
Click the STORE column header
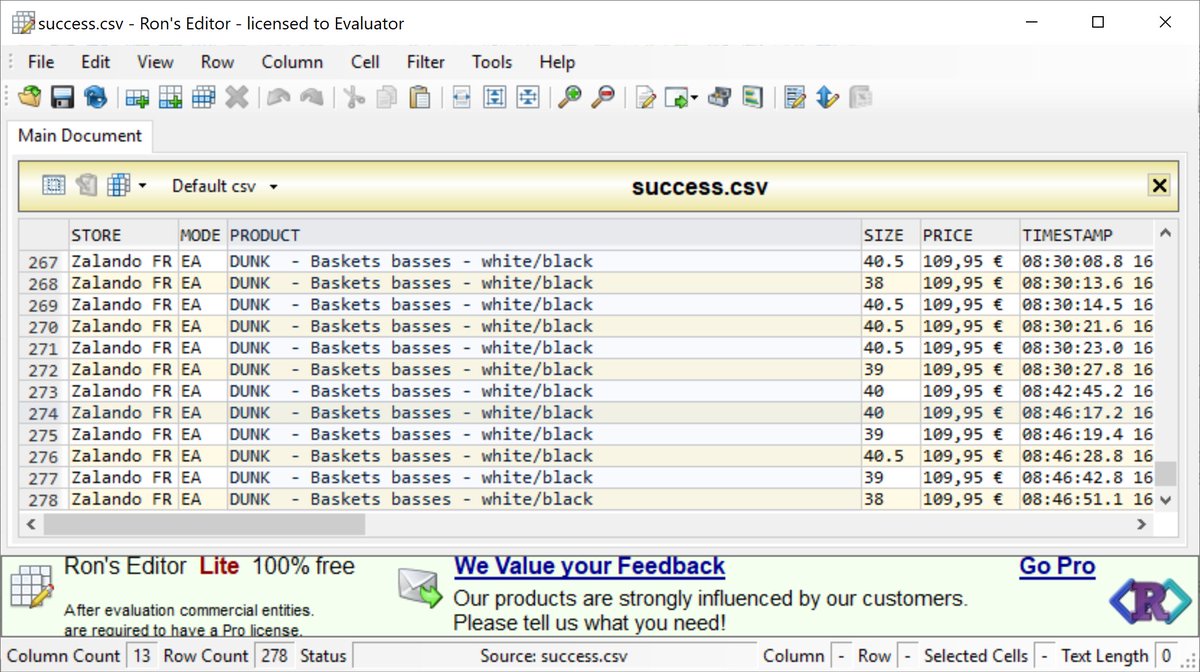coord(123,235)
